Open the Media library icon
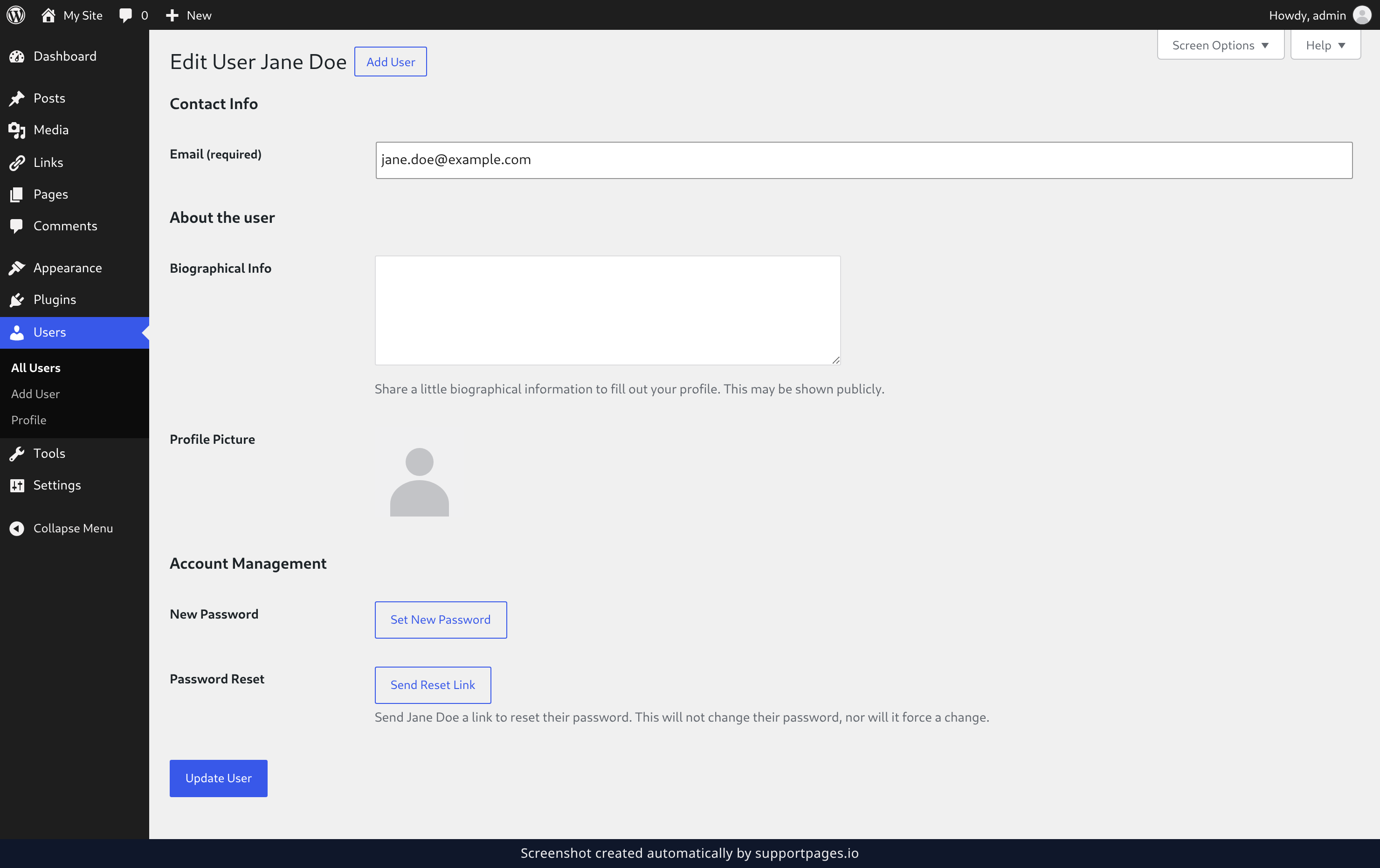 tap(17, 130)
